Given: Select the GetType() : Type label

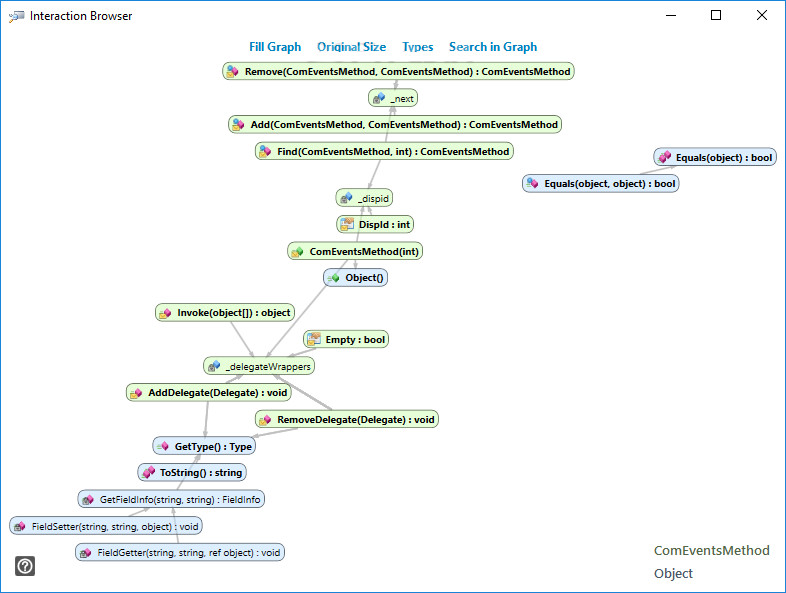Looking at the screenshot, I should (x=213, y=447).
